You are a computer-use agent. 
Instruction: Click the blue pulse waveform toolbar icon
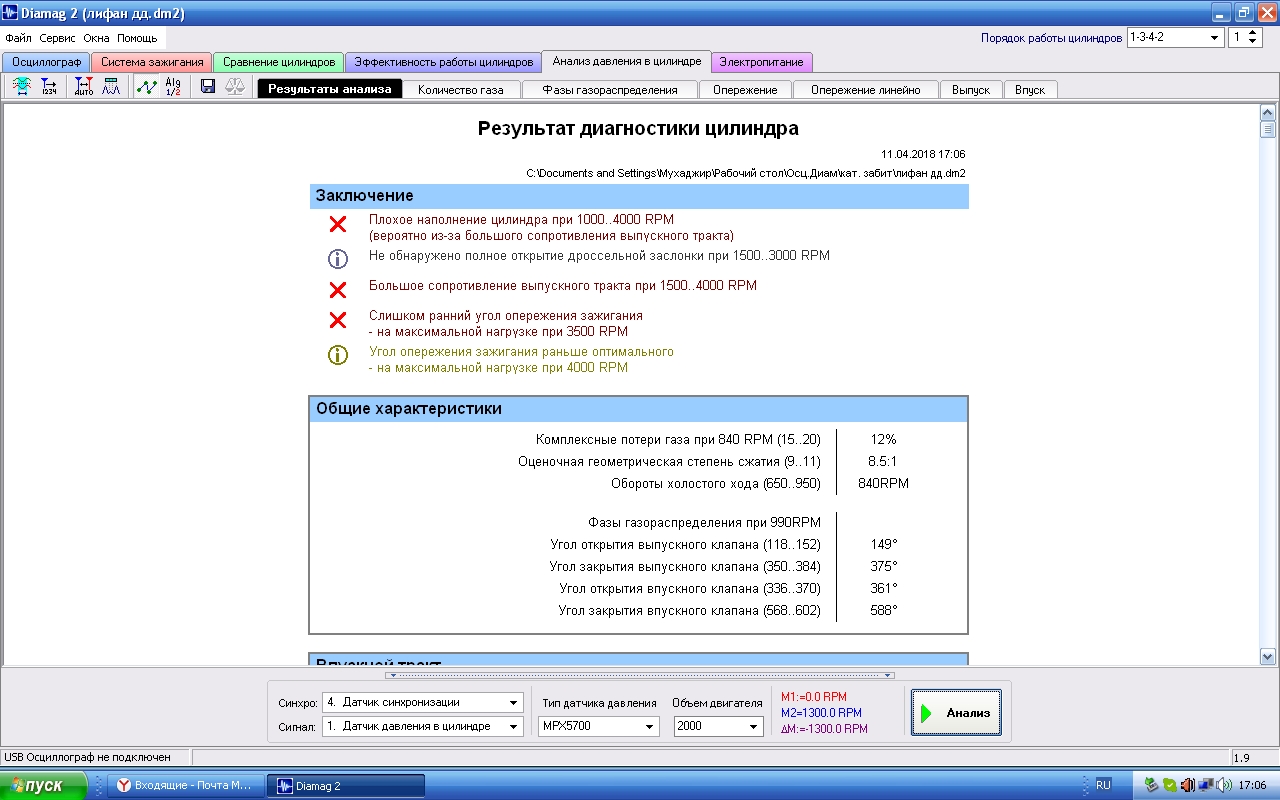click(x=111, y=87)
